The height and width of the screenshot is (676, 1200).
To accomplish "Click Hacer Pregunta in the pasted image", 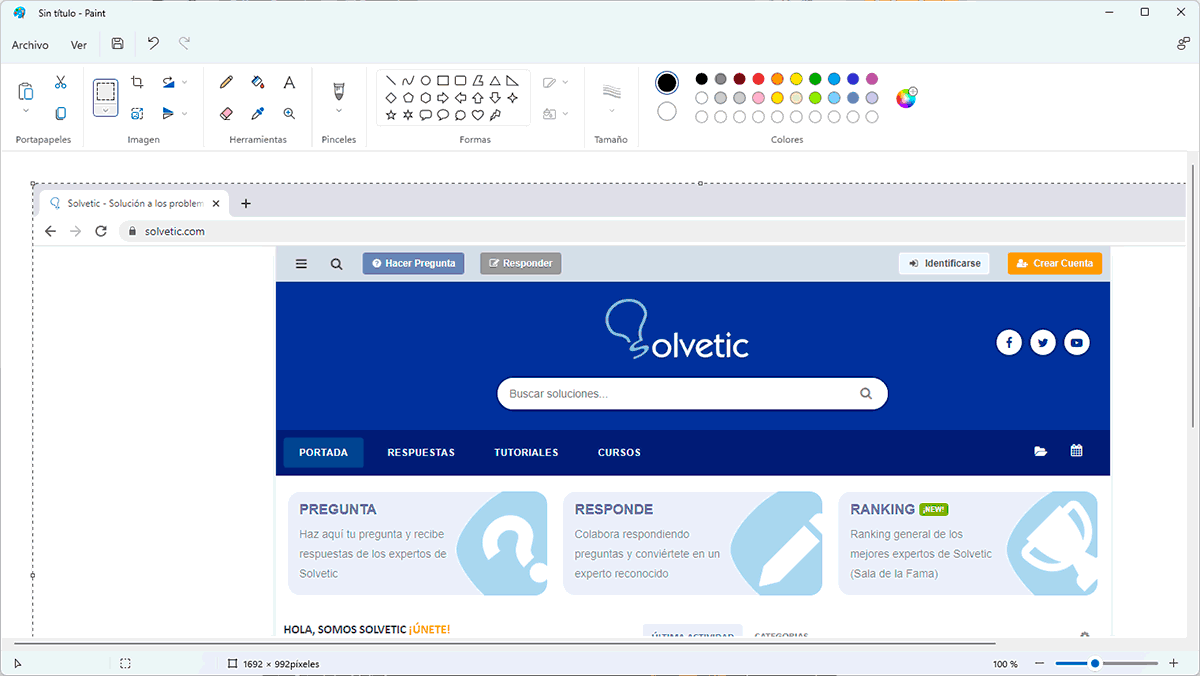I will click(x=413, y=263).
